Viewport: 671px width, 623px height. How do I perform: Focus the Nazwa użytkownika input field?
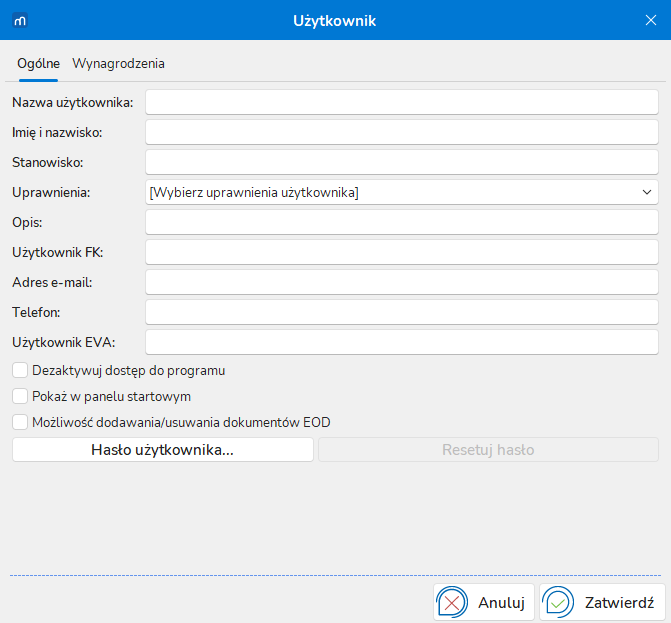point(401,102)
